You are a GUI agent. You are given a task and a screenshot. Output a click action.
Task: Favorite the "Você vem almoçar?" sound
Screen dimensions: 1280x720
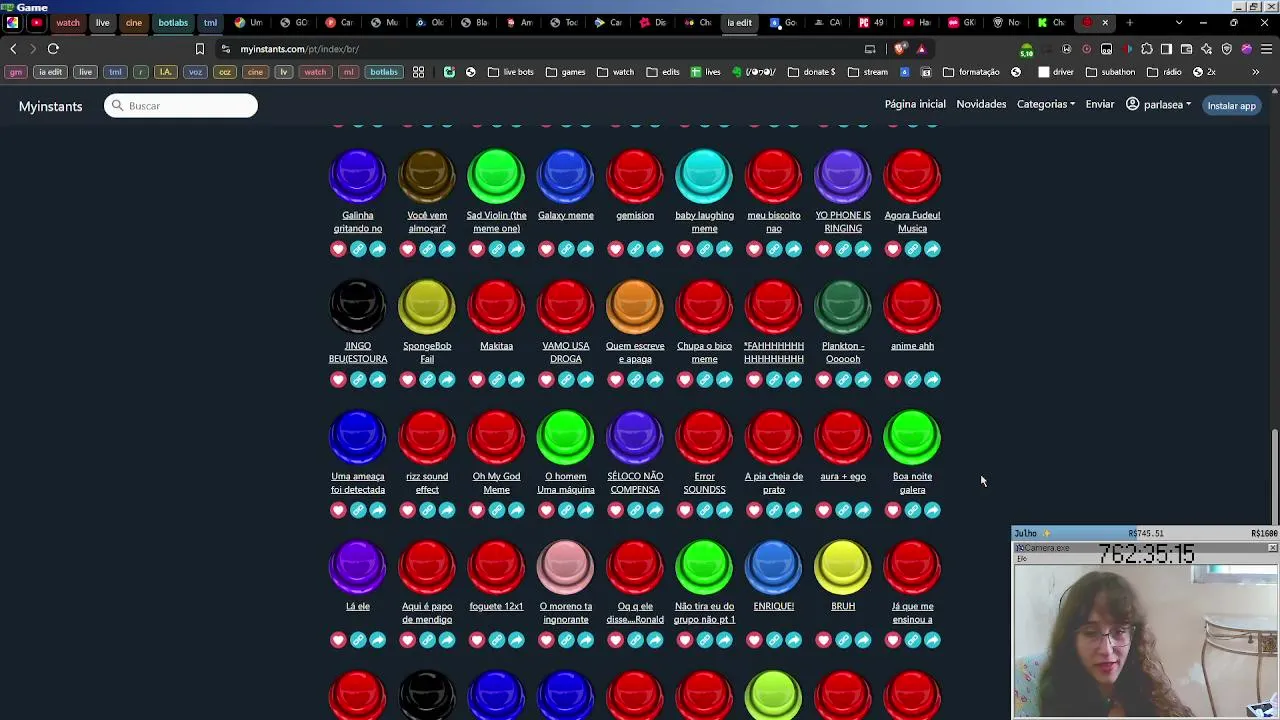point(407,249)
